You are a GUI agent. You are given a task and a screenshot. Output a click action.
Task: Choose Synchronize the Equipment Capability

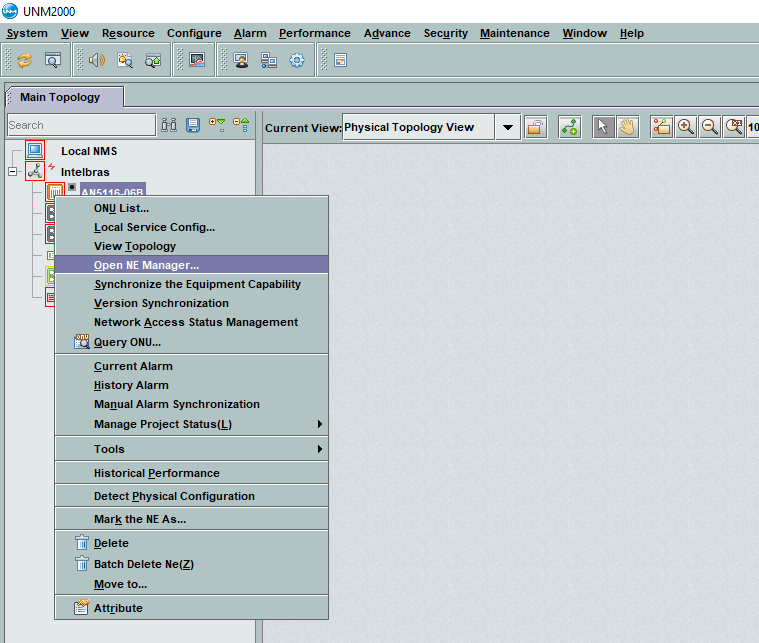point(192,284)
